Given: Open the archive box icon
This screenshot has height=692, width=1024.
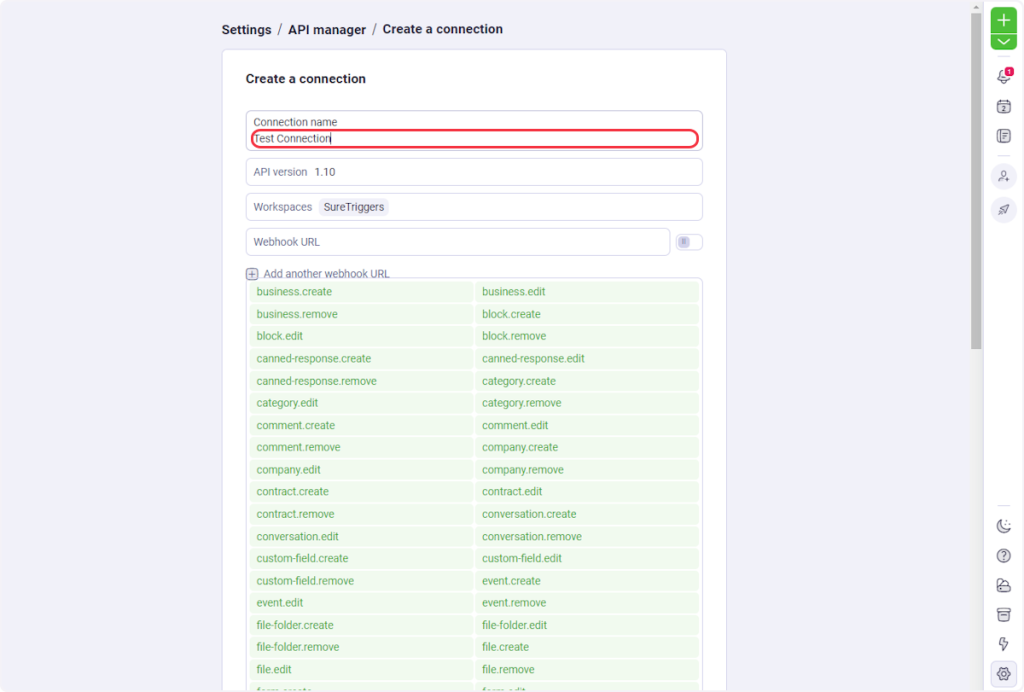Looking at the screenshot, I should 1003,614.
